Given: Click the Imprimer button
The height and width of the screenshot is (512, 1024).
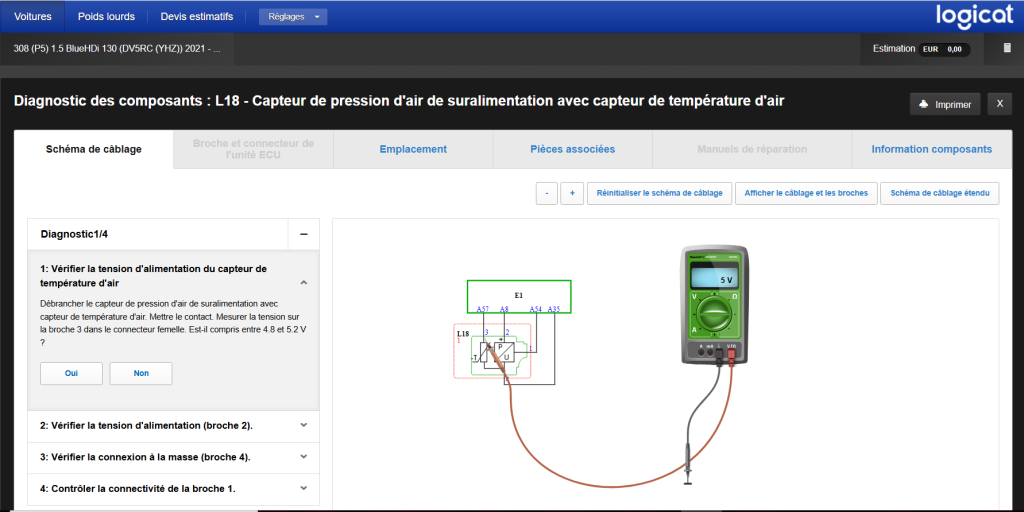Looking at the screenshot, I should coord(944,104).
